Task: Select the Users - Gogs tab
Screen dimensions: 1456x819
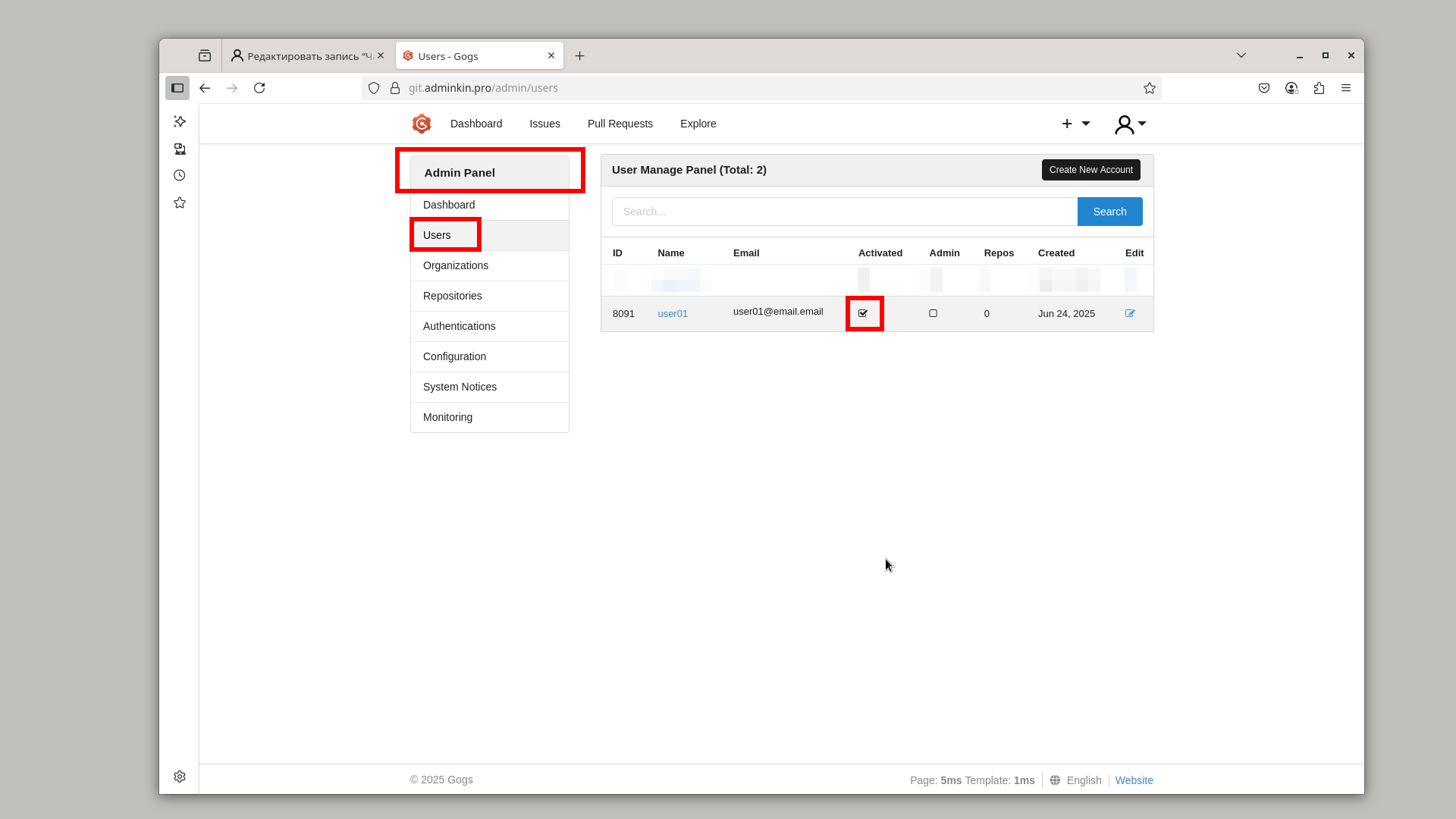Action: [479, 56]
